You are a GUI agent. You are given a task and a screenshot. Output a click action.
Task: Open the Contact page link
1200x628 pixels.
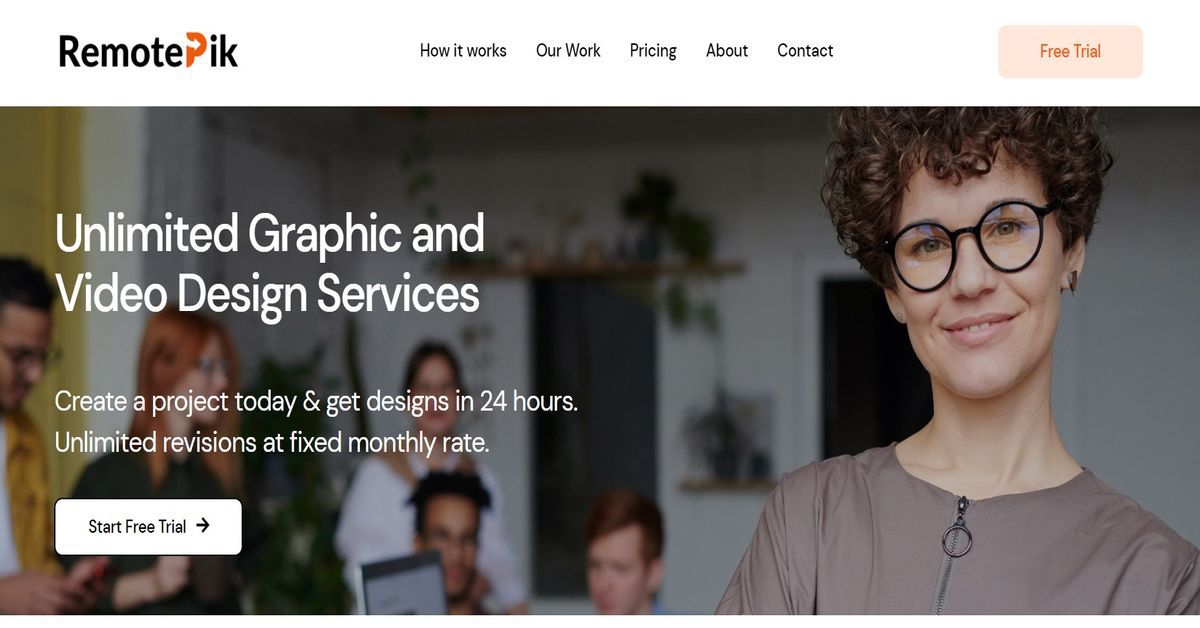(x=805, y=51)
